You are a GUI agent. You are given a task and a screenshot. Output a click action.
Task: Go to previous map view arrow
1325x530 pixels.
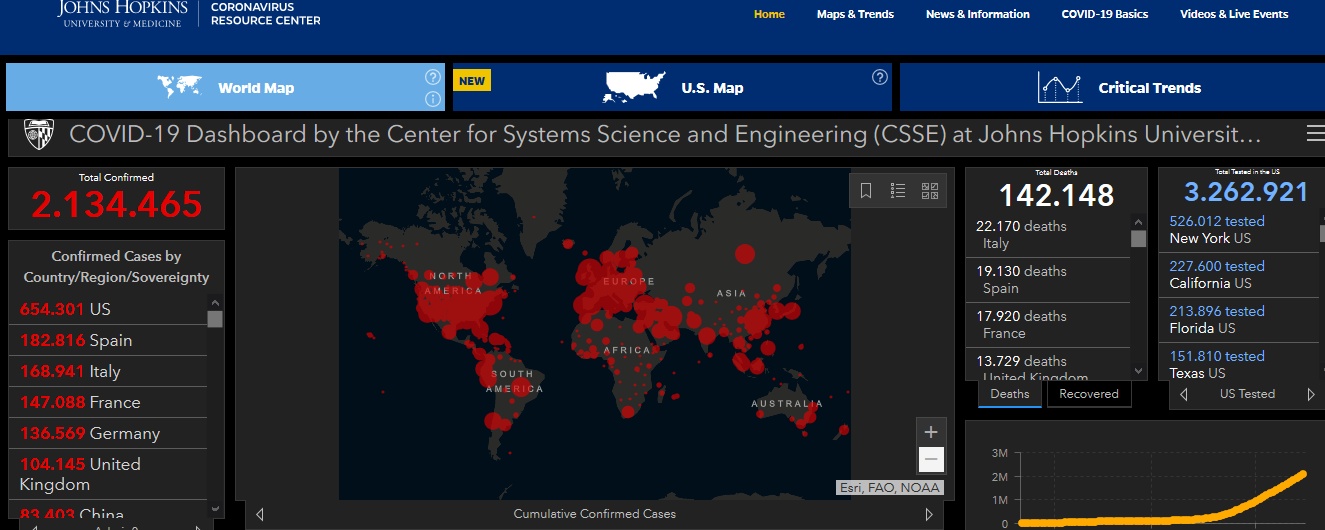(x=260, y=514)
